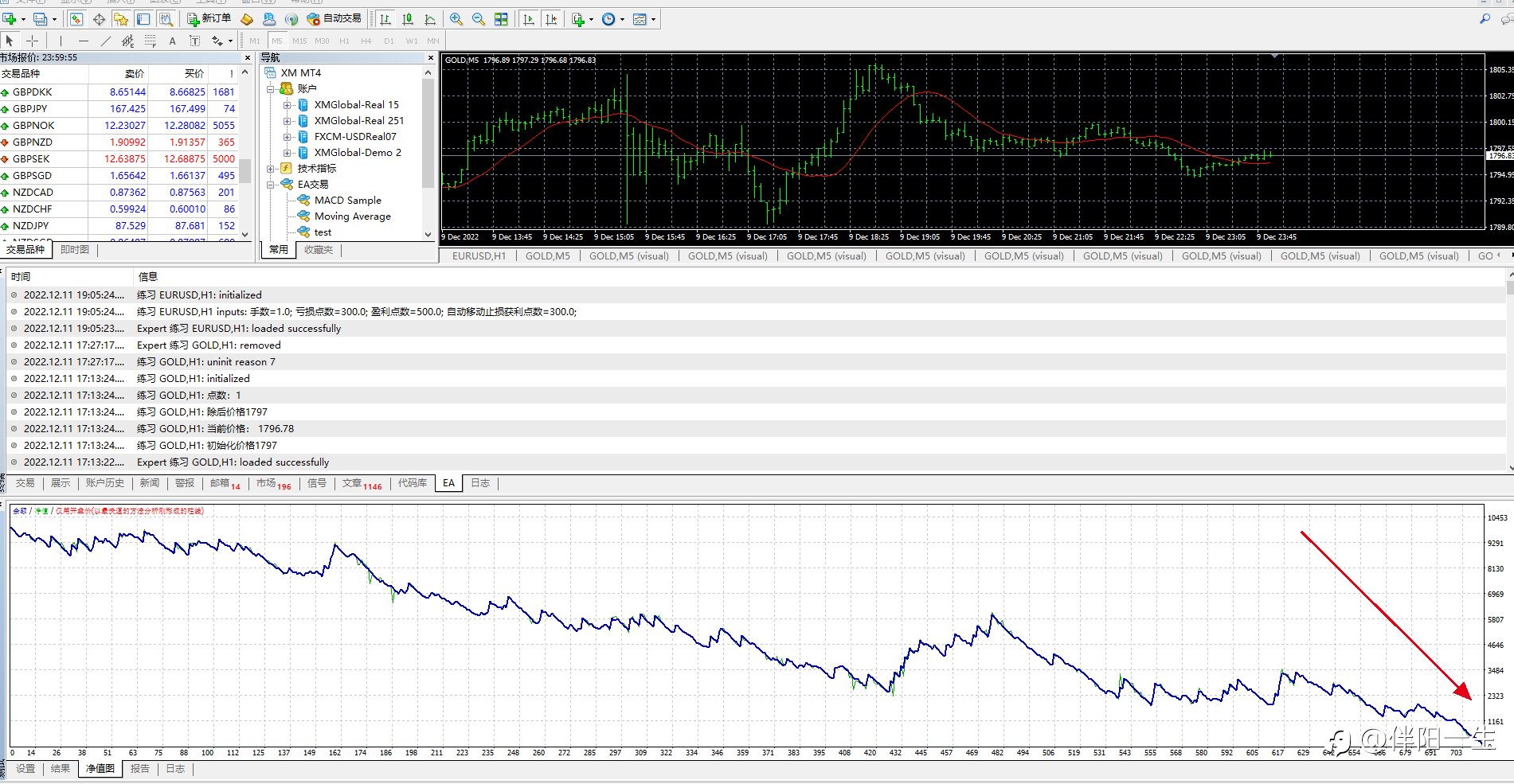Toggle the Data Window crosshair-circle icon
Screen dimensions: 1514x784
99,19
